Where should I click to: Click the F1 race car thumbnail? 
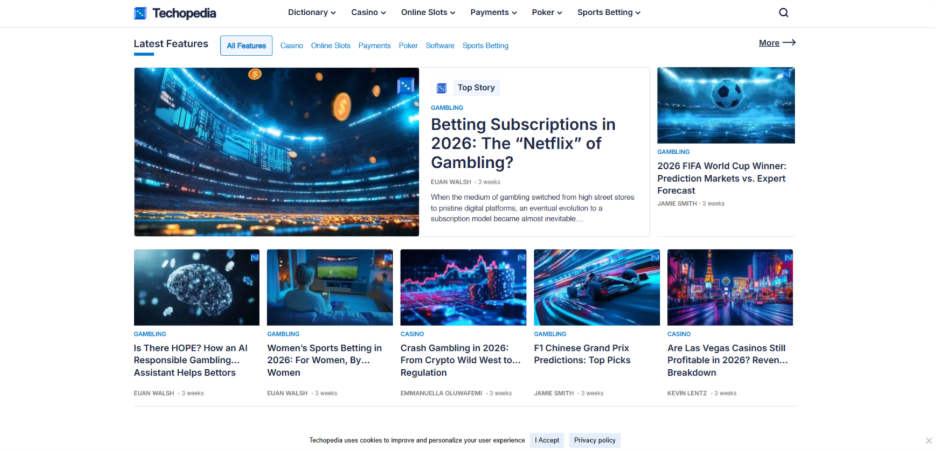click(x=596, y=287)
